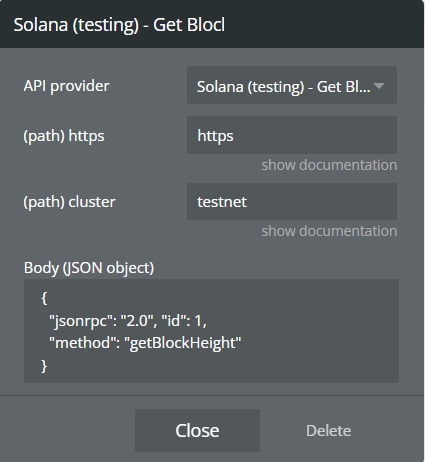Delete this Solana API action
Screen dimensions: 425x462
(328, 431)
